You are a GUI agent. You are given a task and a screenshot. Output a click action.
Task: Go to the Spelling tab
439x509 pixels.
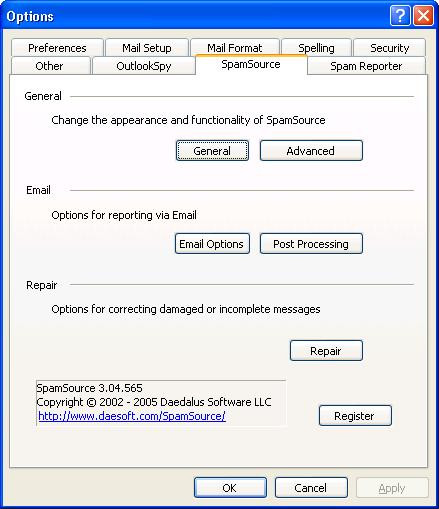[x=316, y=48]
